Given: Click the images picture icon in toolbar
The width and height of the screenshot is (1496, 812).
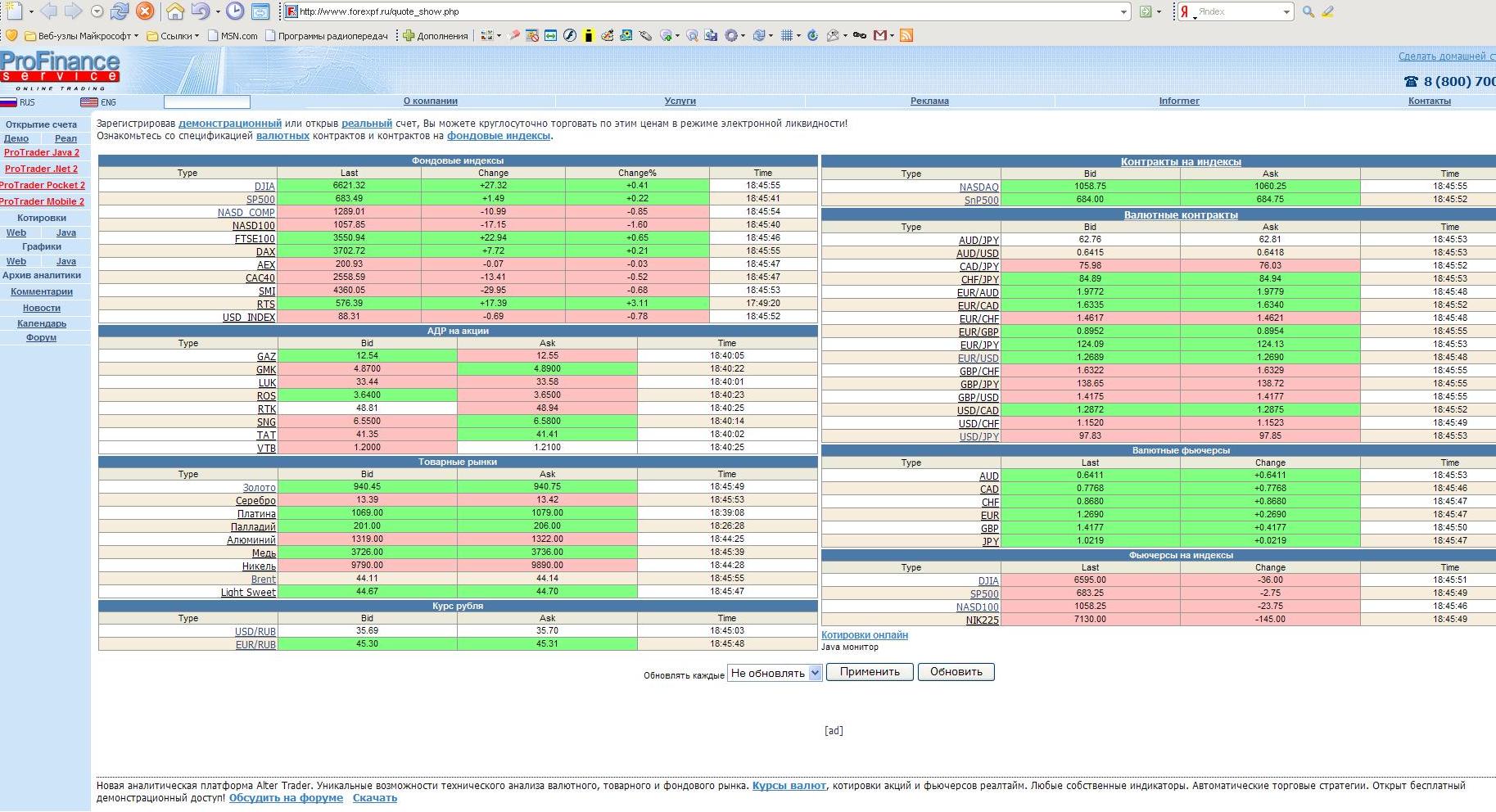Looking at the screenshot, I should [626, 35].
